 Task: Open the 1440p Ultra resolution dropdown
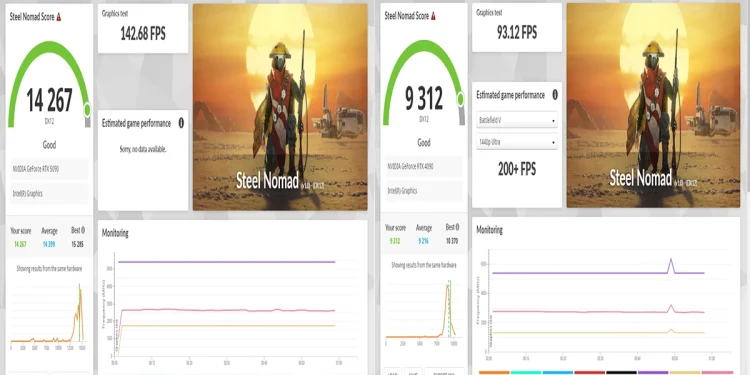[x=517, y=142]
